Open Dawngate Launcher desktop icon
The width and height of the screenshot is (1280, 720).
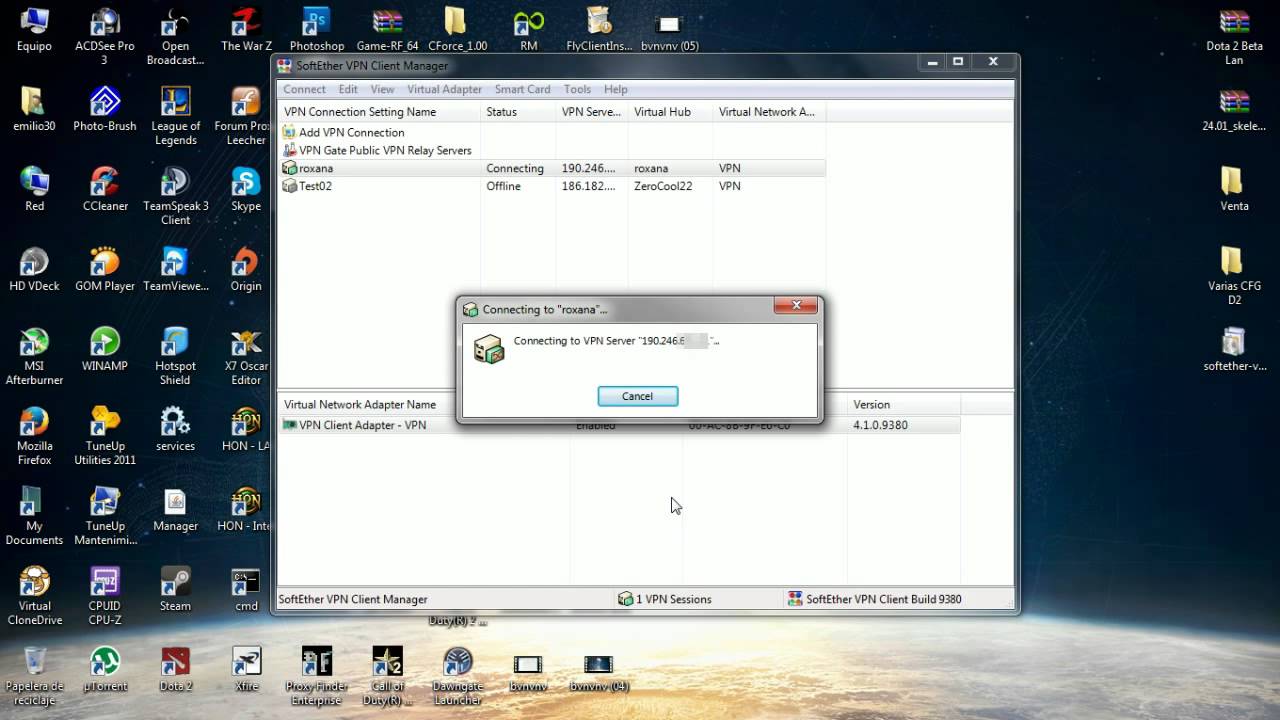[x=457, y=676]
